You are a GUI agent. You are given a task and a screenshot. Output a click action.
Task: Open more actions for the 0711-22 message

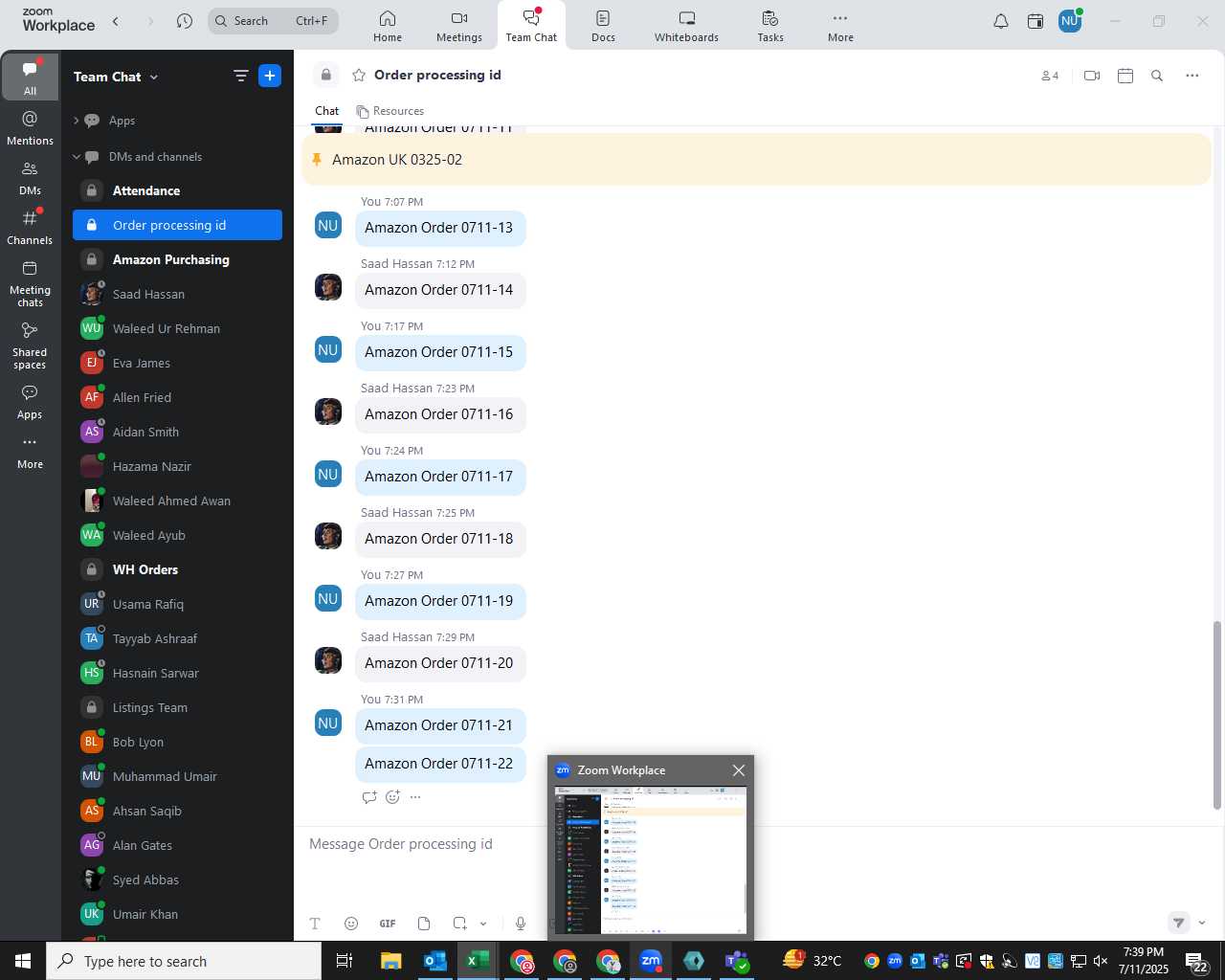tap(415, 797)
